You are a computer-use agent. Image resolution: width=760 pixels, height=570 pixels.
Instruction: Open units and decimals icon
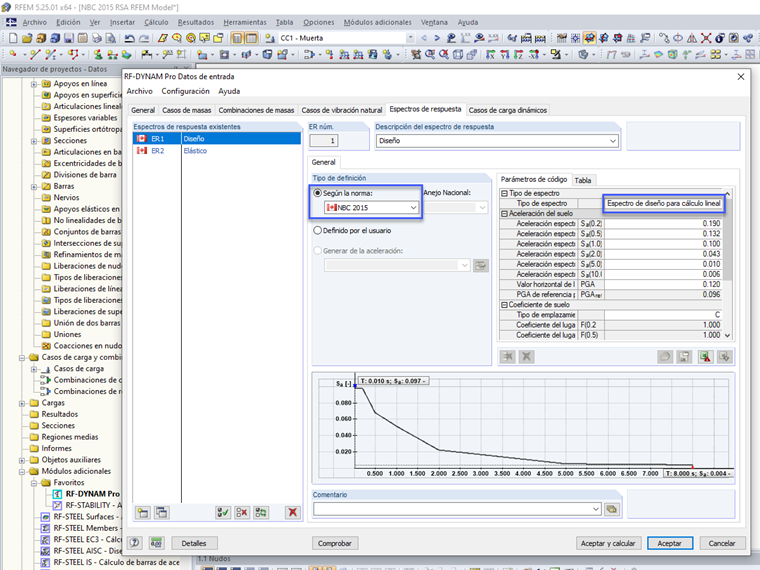(156, 543)
